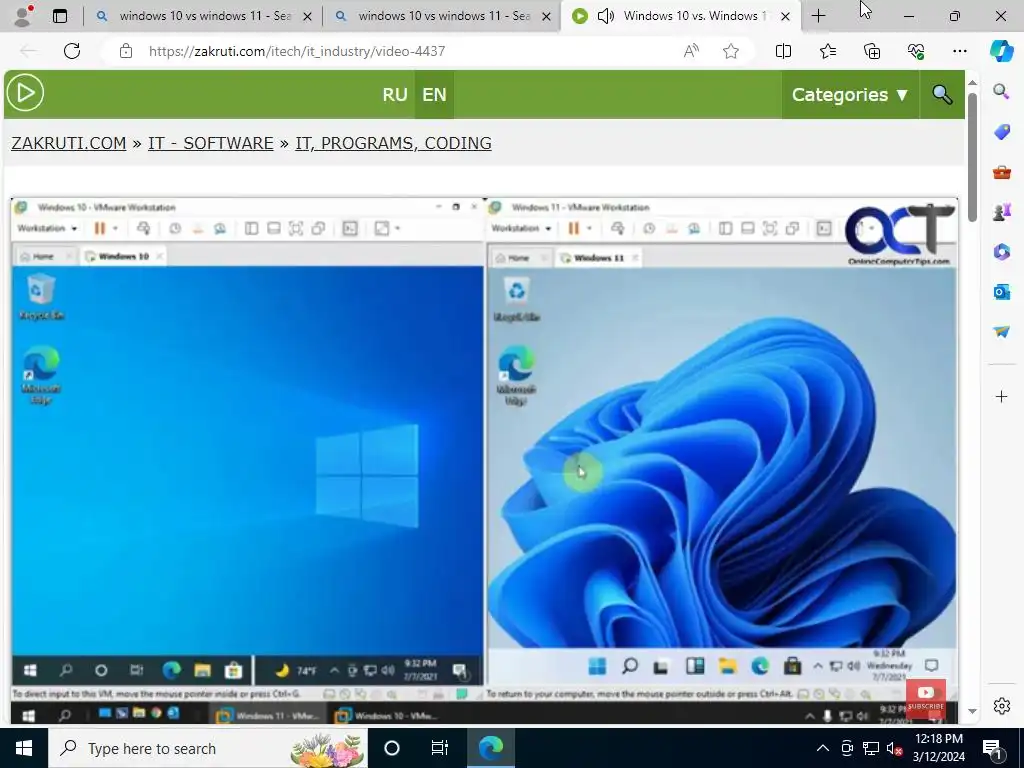The width and height of the screenshot is (1024, 768).
Task: Open Shopping tag sidebar icon
Action: (x=1001, y=132)
